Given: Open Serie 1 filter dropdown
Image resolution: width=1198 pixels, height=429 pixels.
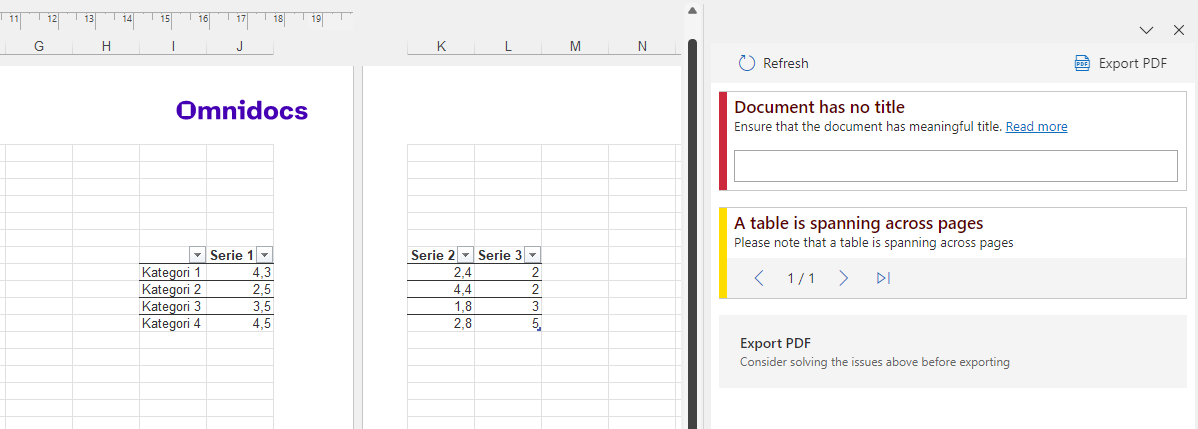Looking at the screenshot, I should pyautogui.click(x=264, y=255).
